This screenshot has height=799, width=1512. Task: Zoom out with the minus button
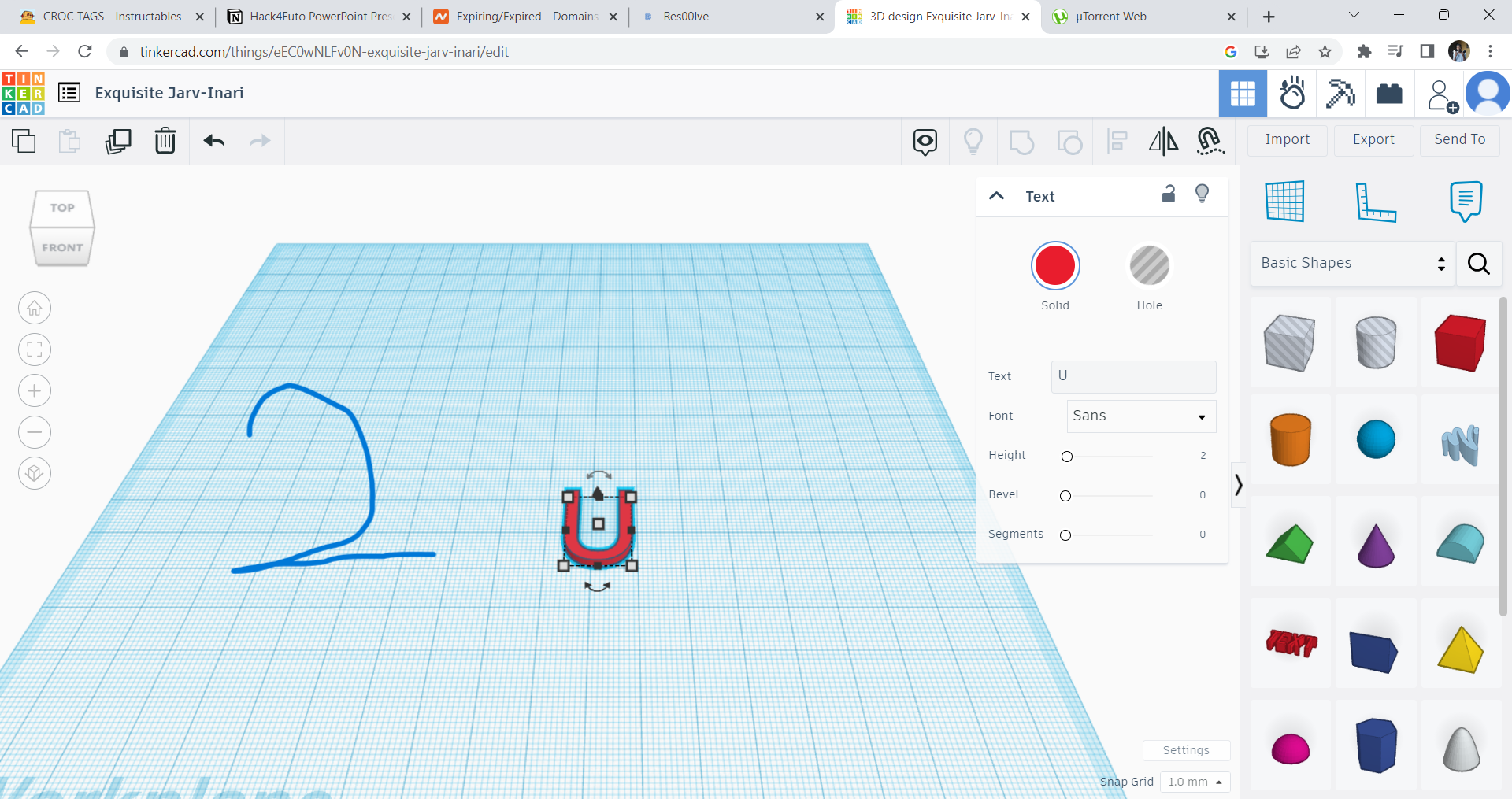35,432
